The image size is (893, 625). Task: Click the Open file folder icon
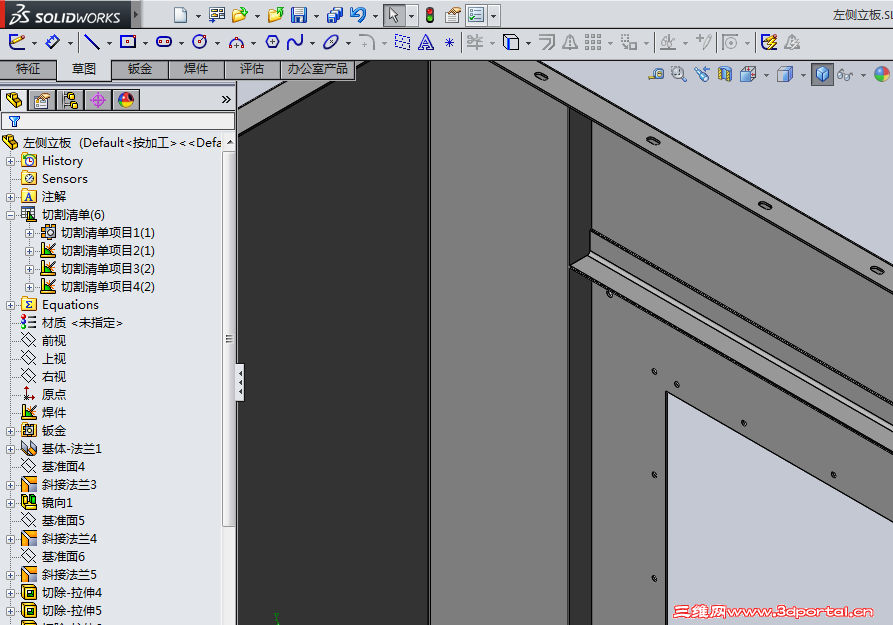click(x=240, y=15)
